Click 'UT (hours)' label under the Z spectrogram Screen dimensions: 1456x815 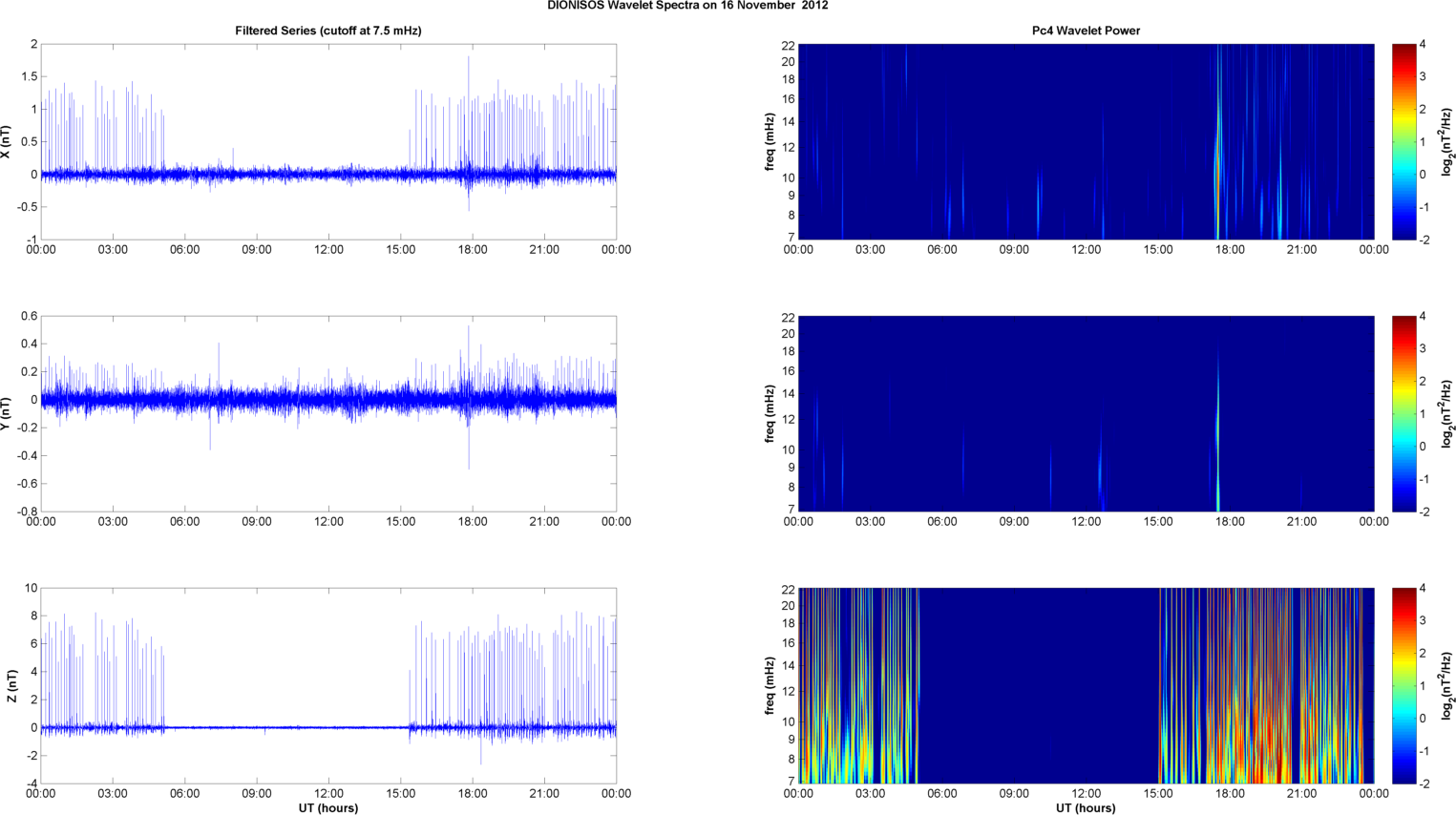1086,808
